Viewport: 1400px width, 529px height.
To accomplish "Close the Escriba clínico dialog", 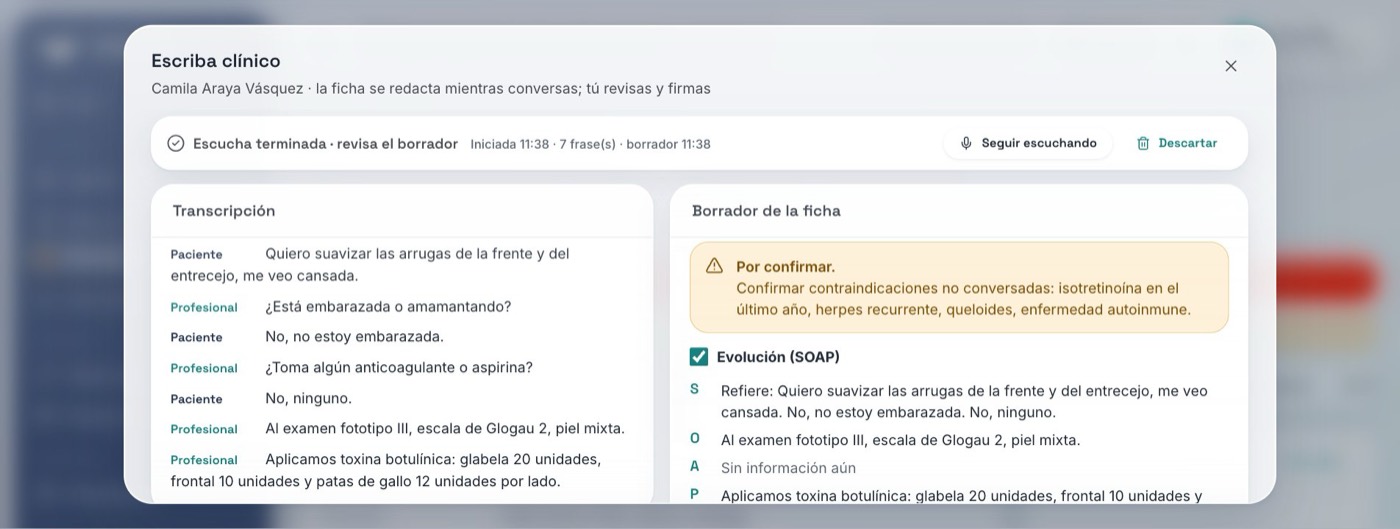I will click(1231, 66).
